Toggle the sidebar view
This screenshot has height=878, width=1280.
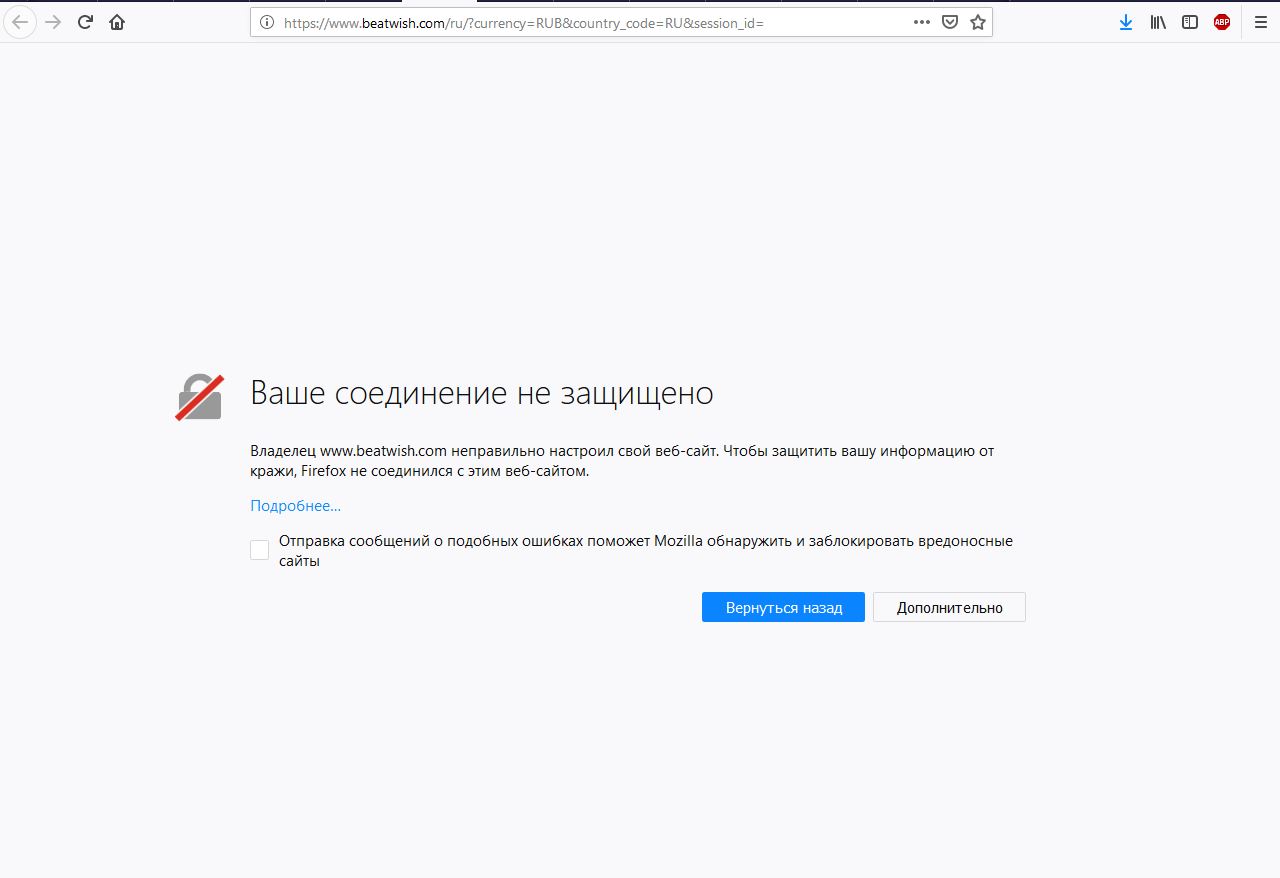[1190, 22]
